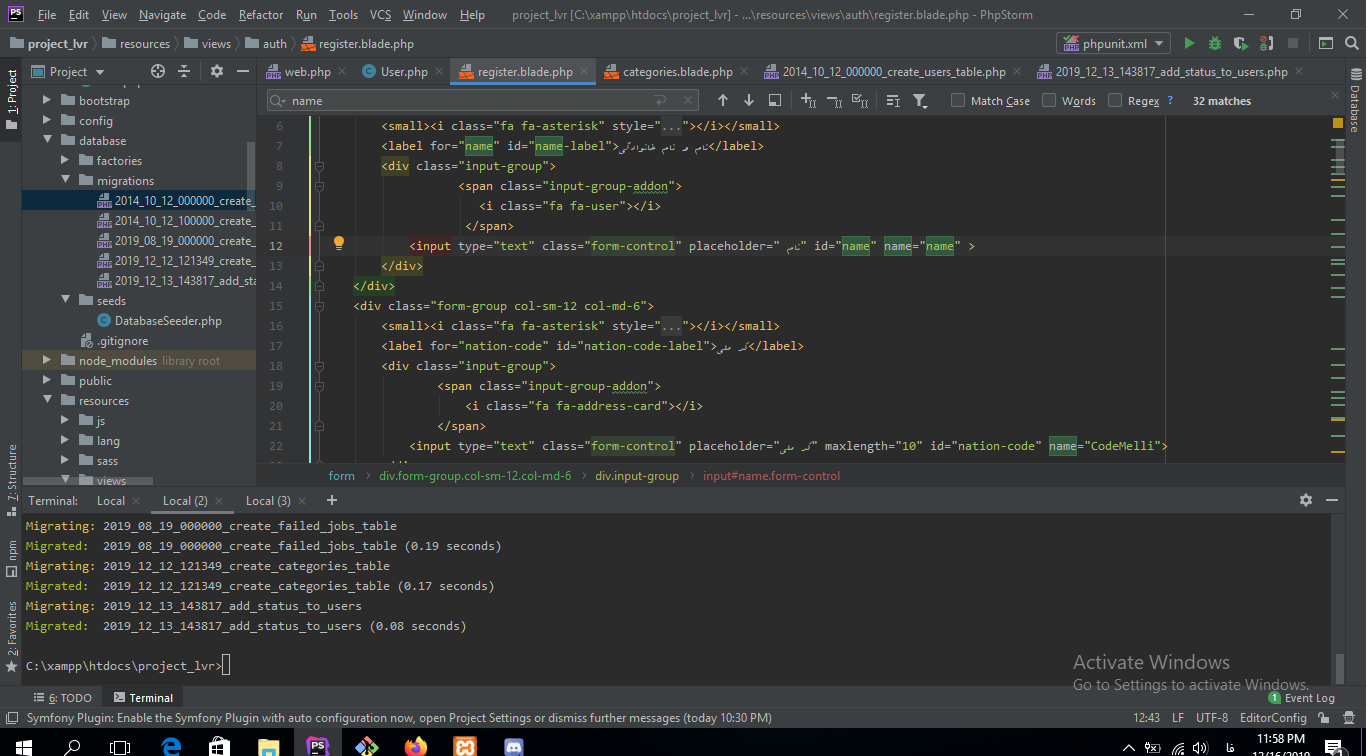Go to next search occurrence

tap(749, 100)
